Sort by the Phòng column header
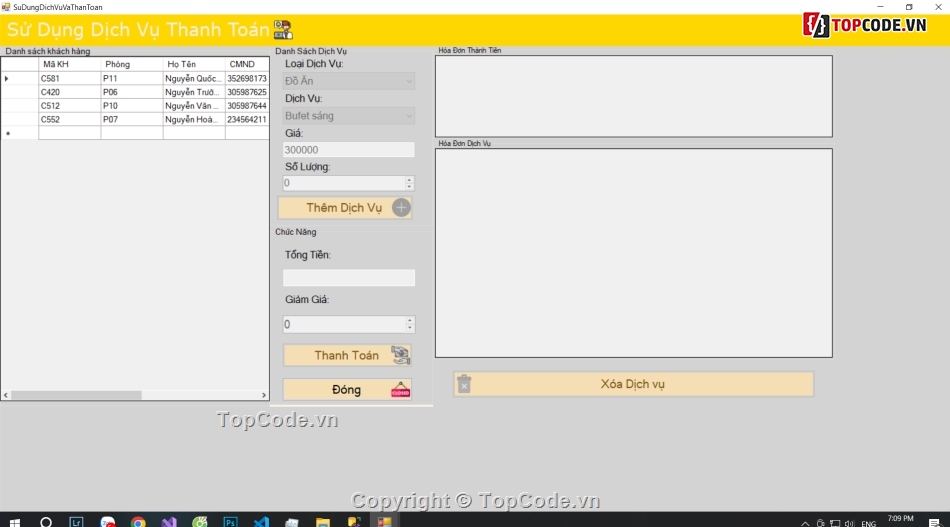Viewport: 950px width, 527px height. click(x=132, y=64)
